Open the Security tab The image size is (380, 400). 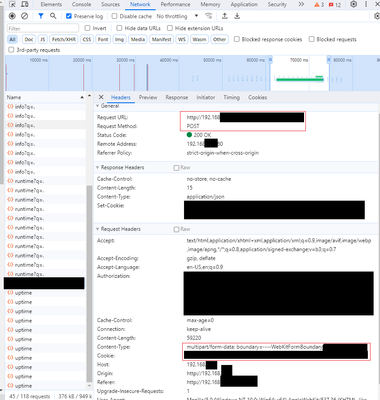277,4
